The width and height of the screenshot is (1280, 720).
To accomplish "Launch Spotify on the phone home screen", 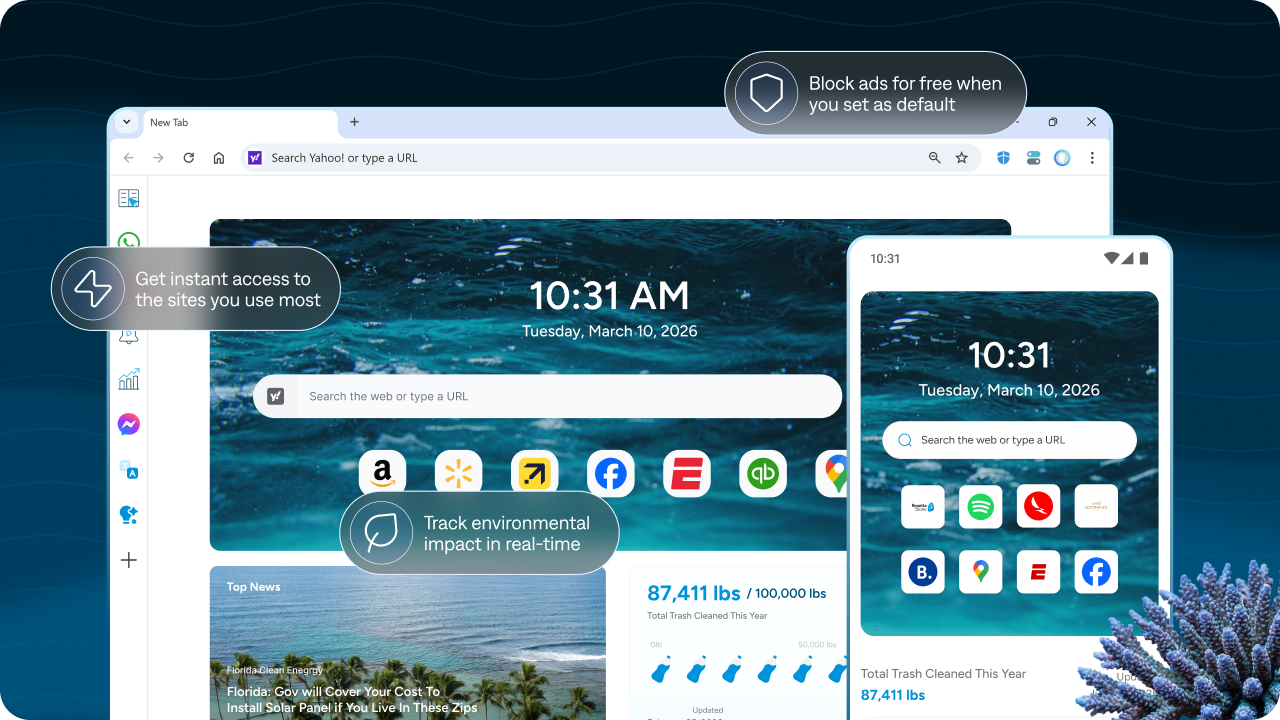I will (980, 506).
